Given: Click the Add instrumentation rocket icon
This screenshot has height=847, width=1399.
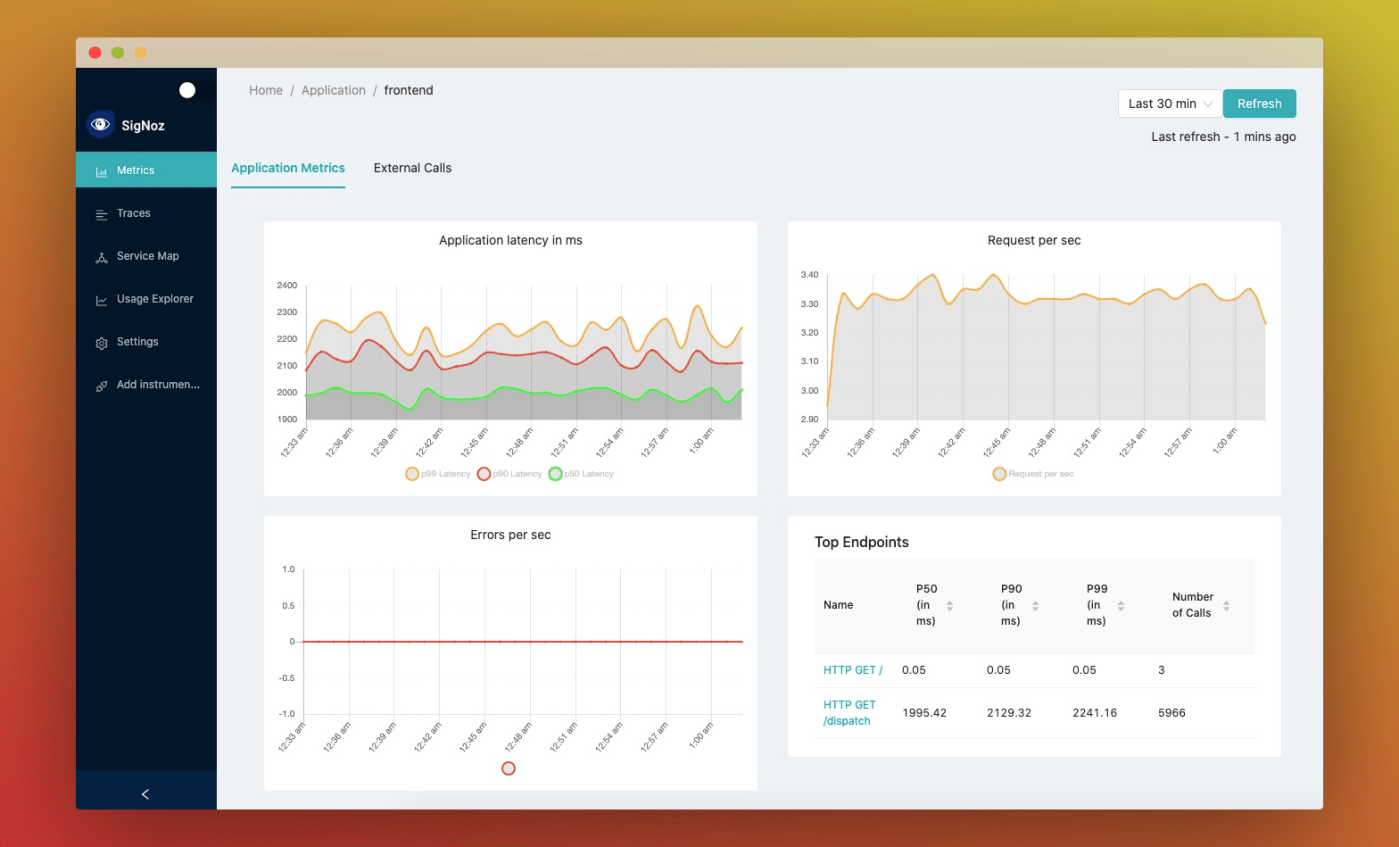Looking at the screenshot, I should 101,386.
